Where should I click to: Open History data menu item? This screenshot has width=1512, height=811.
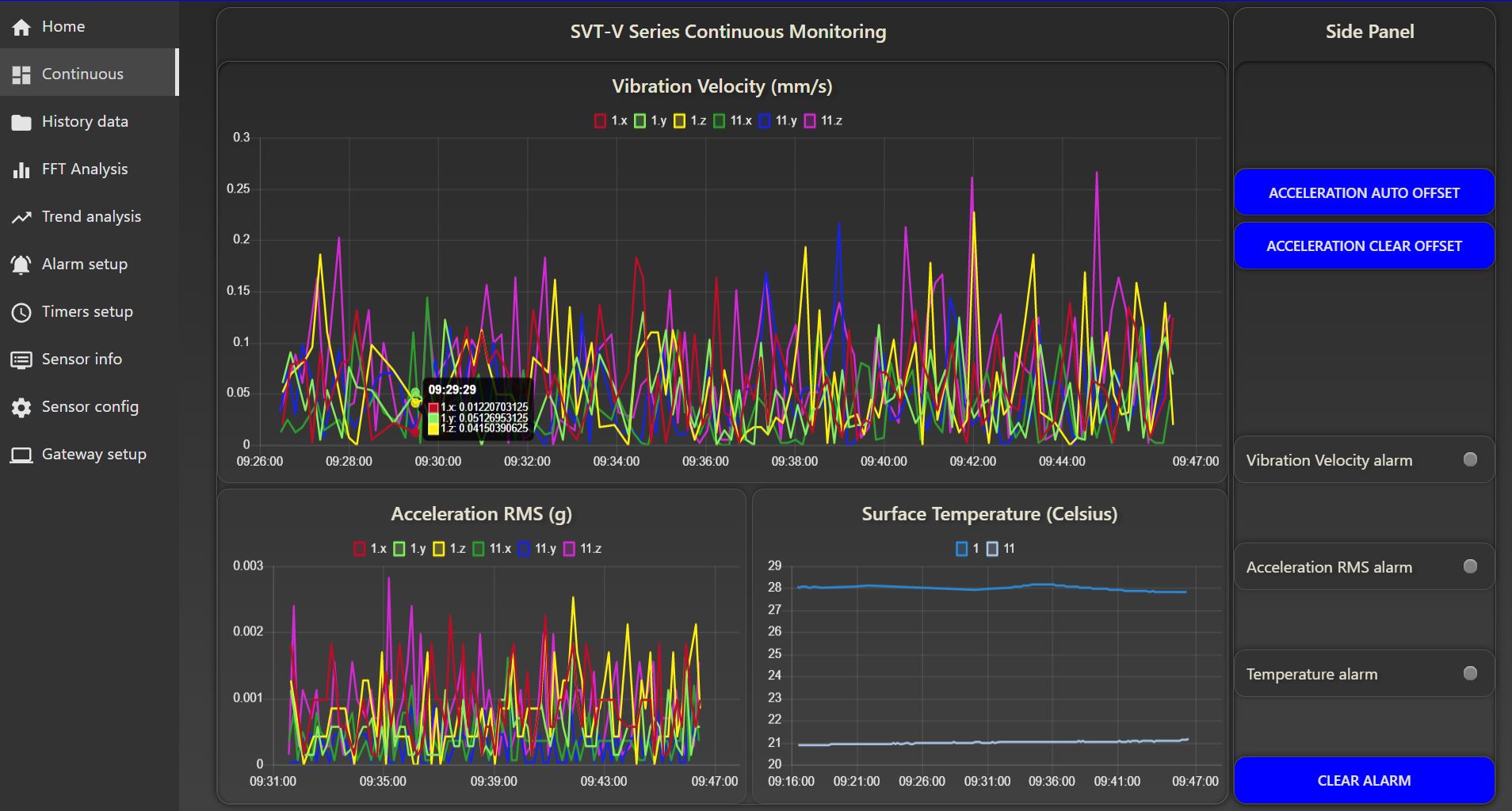pyautogui.click(x=90, y=121)
